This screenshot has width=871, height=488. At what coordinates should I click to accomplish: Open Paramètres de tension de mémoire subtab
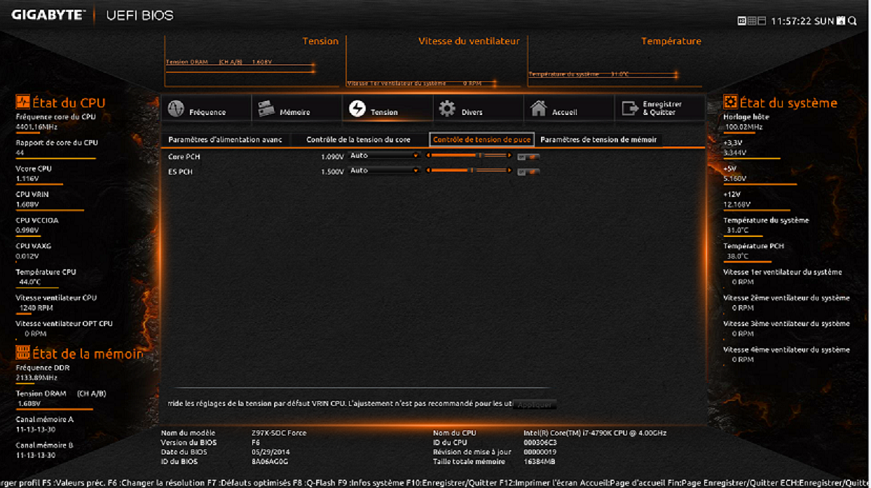click(x=598, y=140)
